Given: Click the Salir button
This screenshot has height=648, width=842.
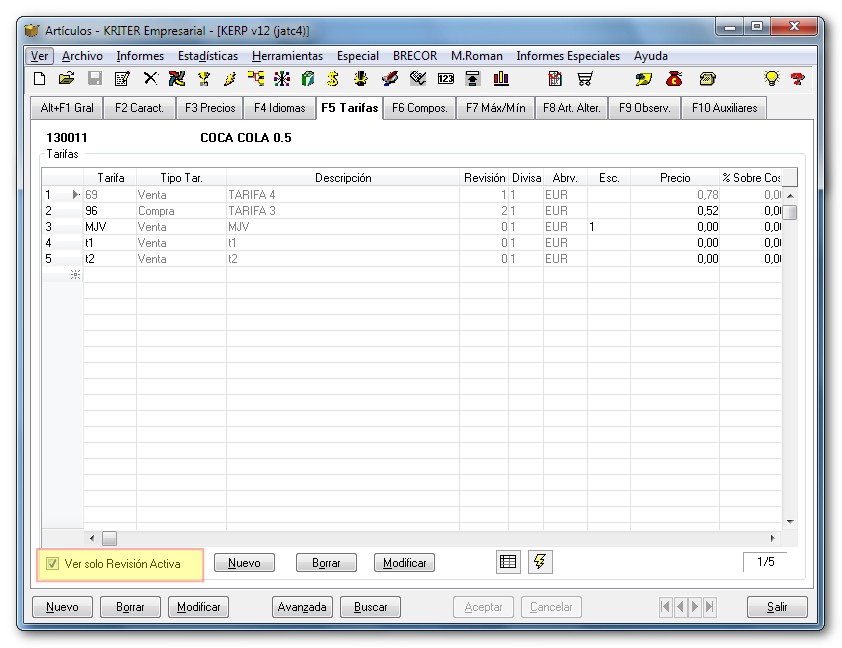Looking at the screenshot, I should [x=777, y=607].
